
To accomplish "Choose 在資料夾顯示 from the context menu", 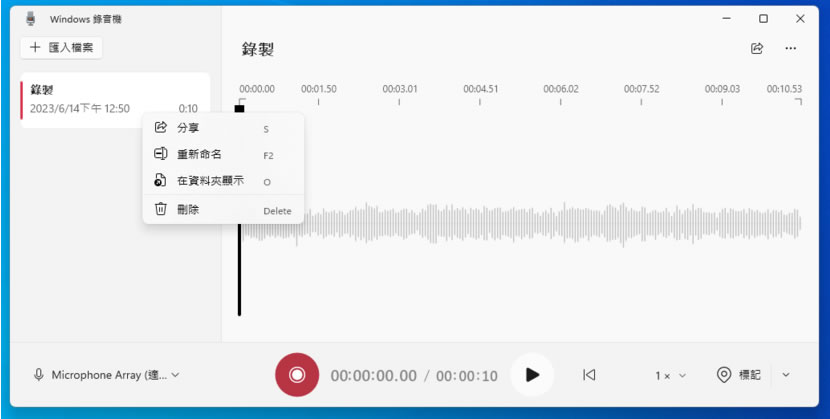I will 223,181.
